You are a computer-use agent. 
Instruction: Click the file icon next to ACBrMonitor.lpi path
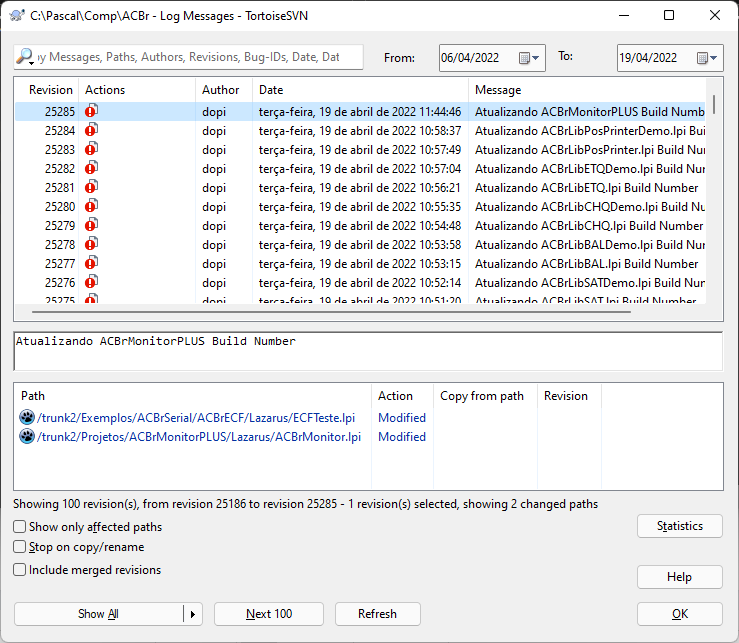tap(27, 436)
